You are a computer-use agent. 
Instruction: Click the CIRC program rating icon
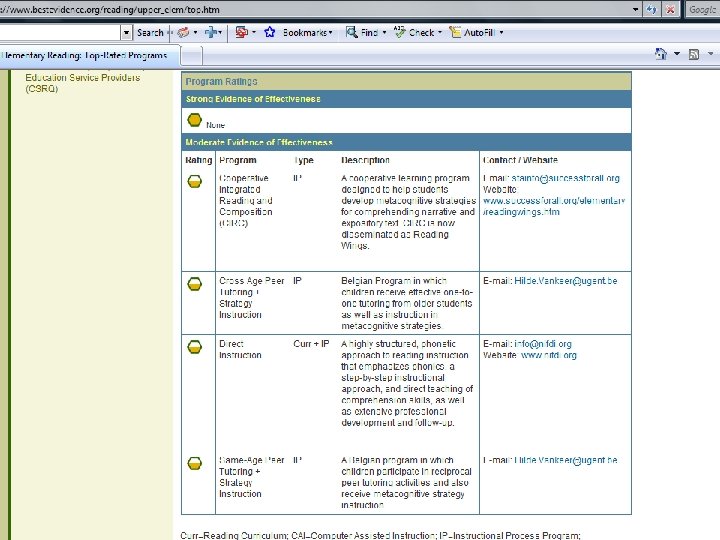tap(195, 181)
